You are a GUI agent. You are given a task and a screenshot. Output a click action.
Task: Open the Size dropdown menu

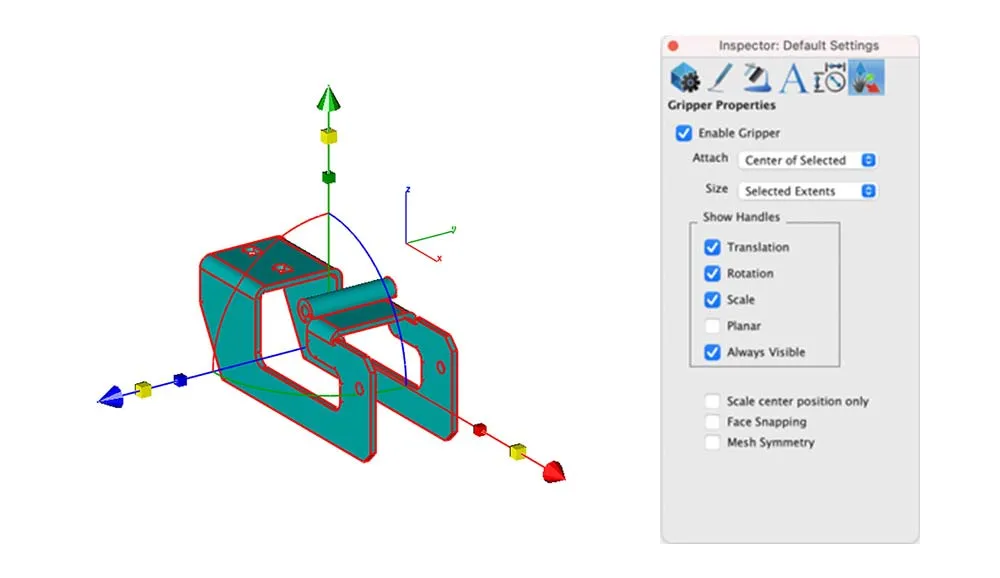click(x=807, y=191)
